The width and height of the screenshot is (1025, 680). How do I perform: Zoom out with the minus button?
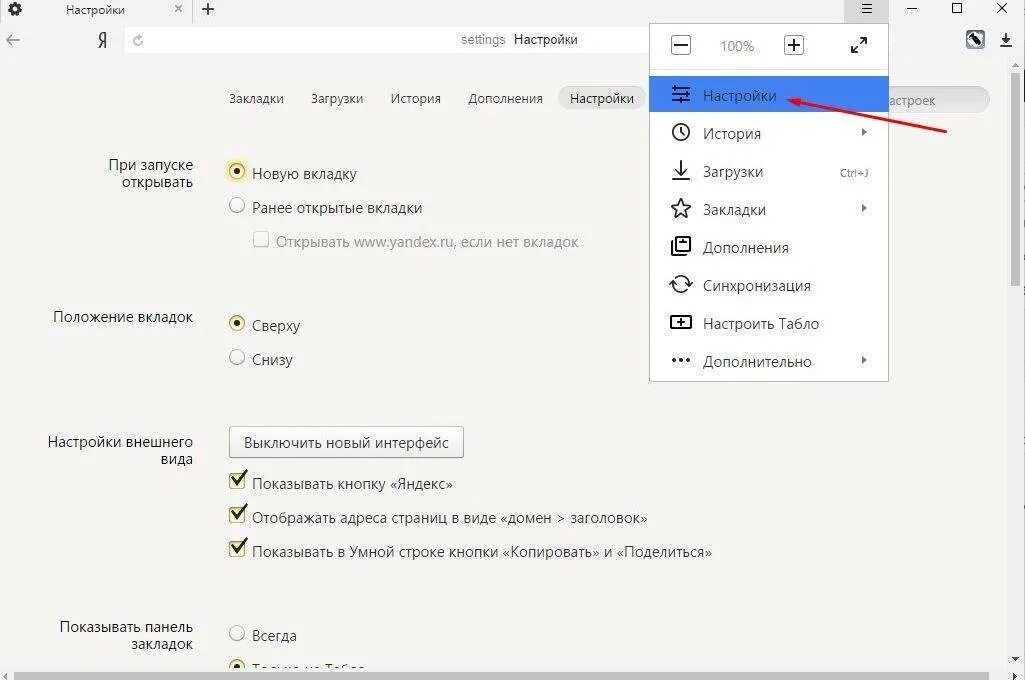681,46
